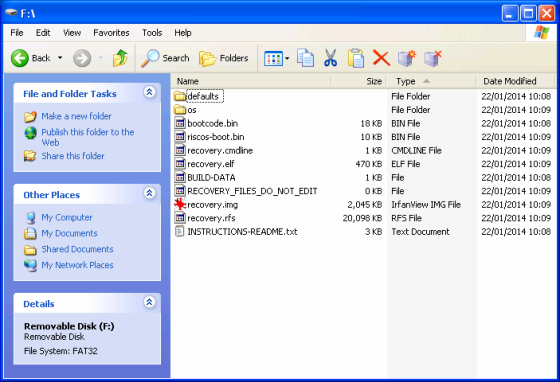Click the Publish to Web globe icon
This screenshot has width=560, height=382.
tap(30, 133)
